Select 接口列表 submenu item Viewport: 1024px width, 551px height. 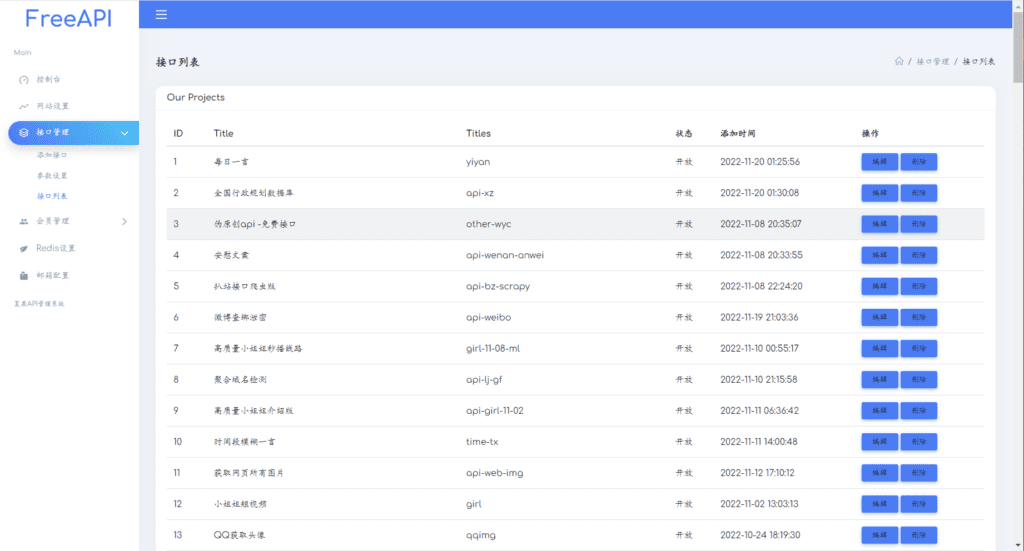pyautogui.click(x=52, y=196)
